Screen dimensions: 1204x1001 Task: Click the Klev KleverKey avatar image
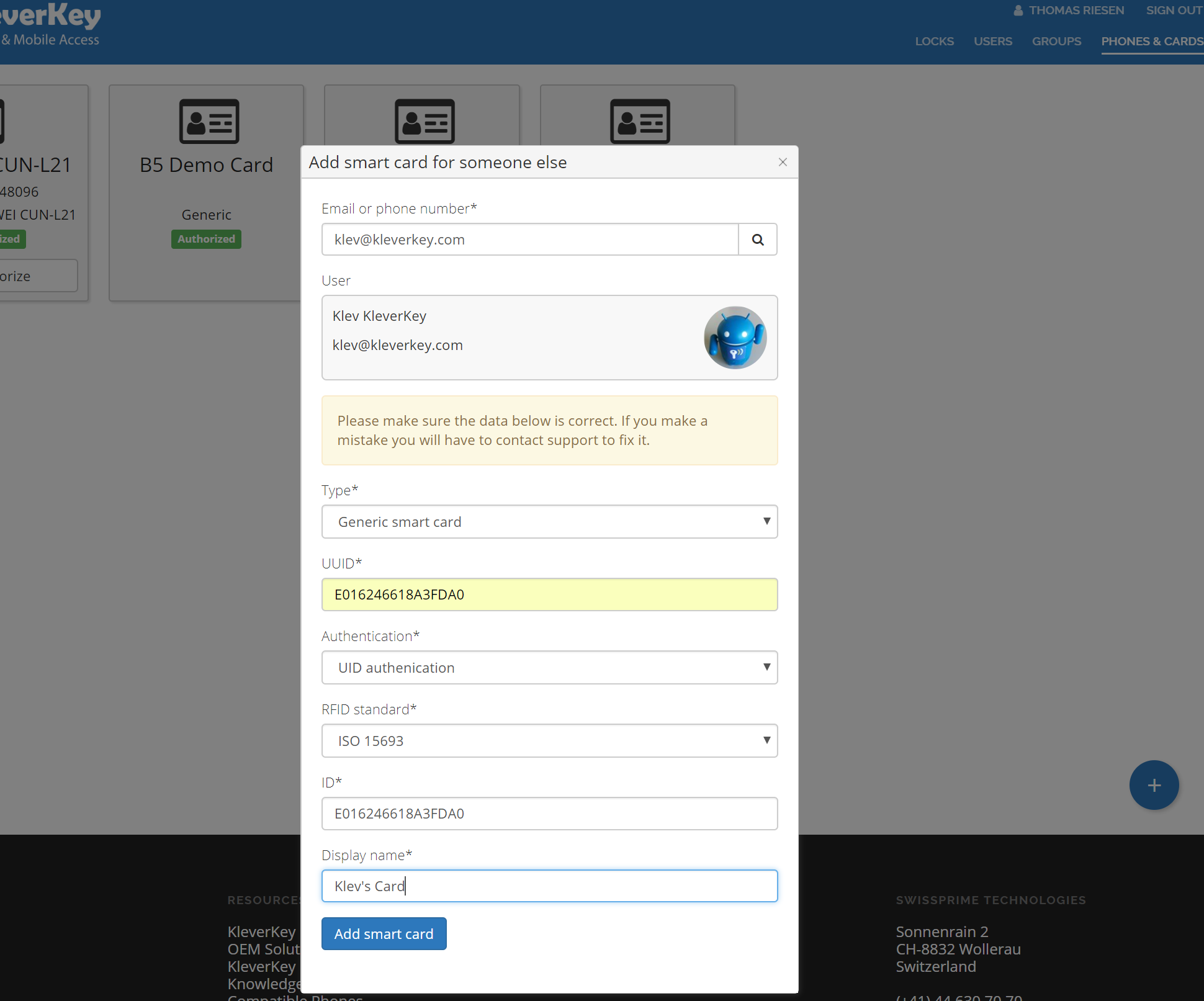735,338
